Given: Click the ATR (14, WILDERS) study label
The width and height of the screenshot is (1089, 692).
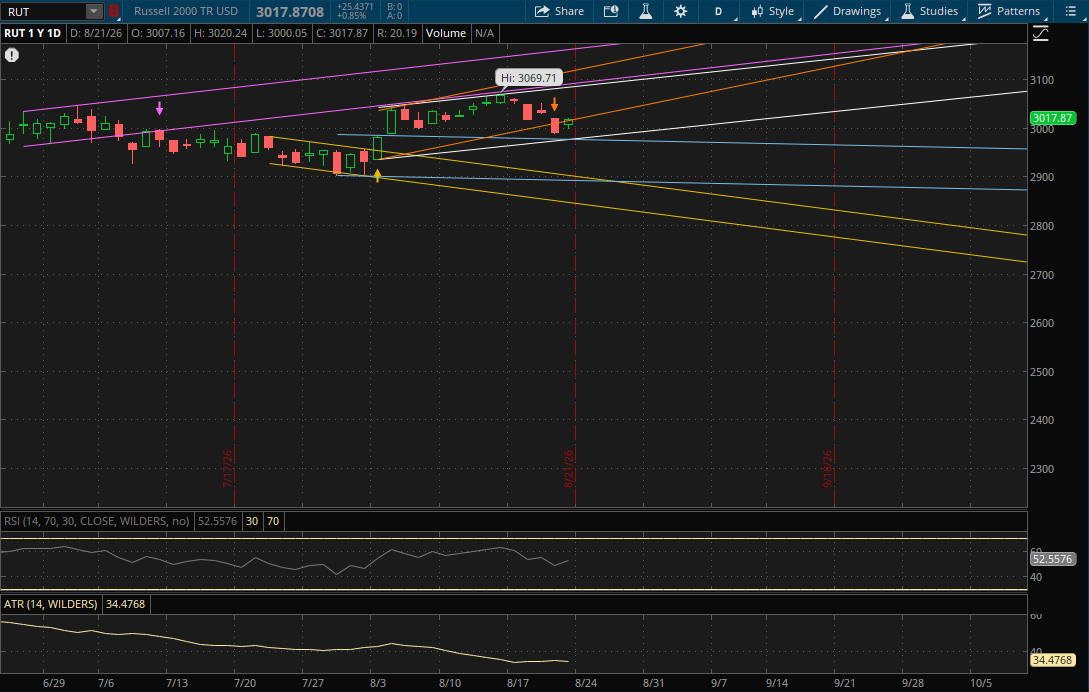Looking at the screenshot, I should 51,604.
